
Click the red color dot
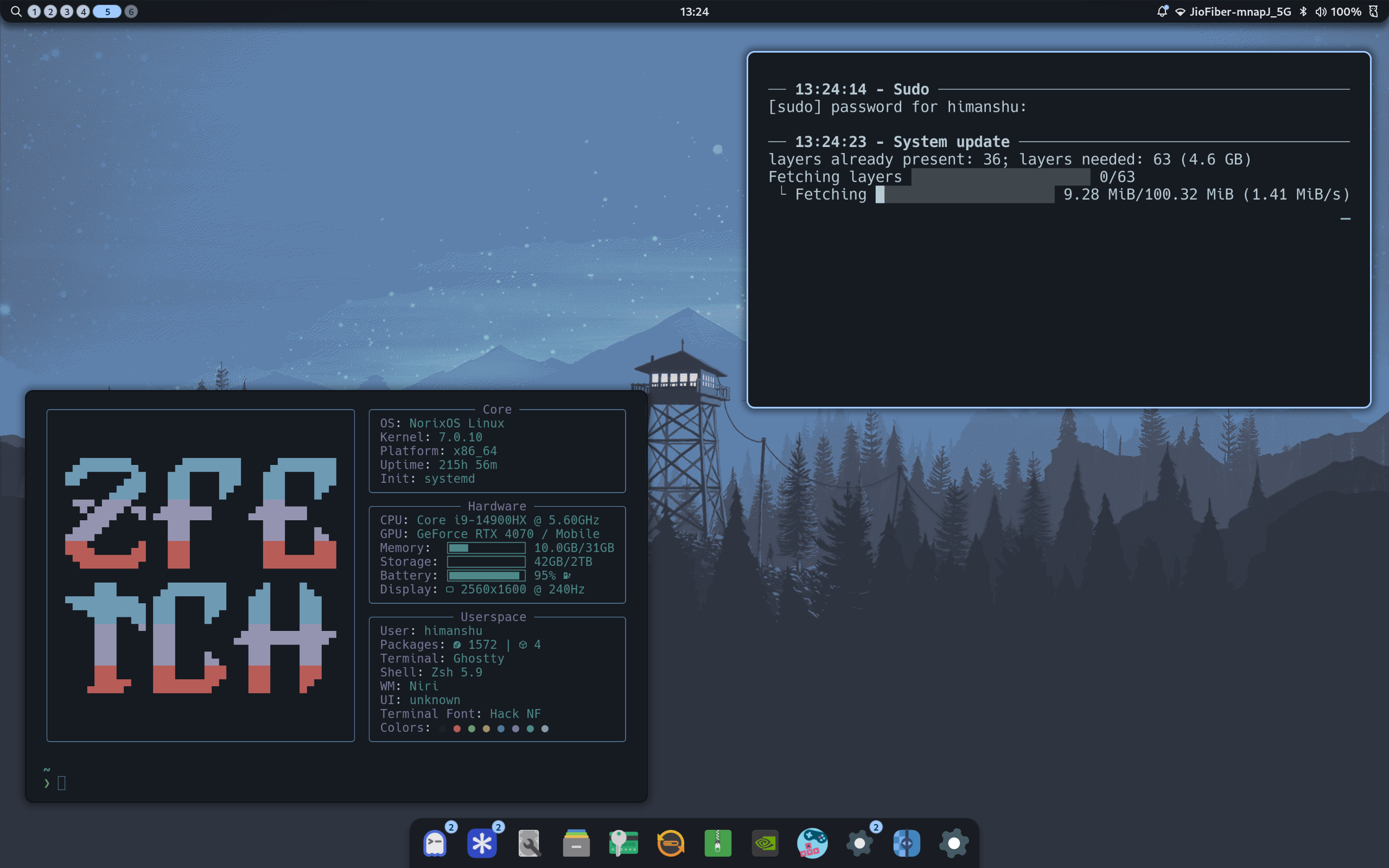(x=457, y=729)
